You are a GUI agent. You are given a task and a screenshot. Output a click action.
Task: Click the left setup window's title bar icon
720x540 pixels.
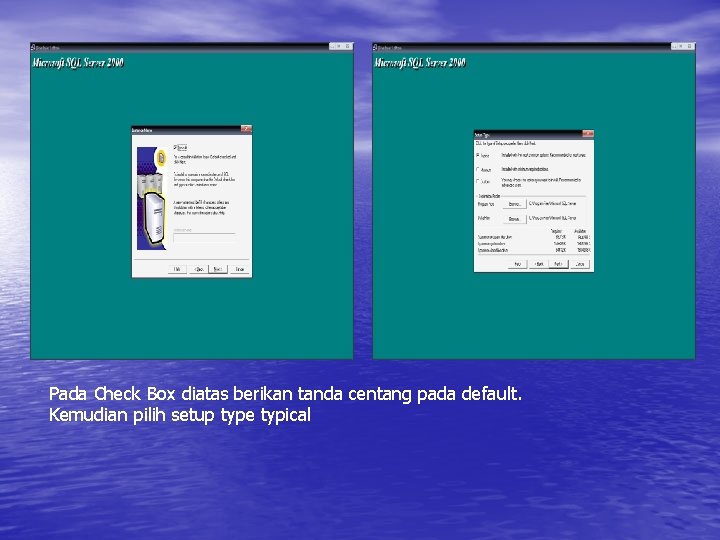pos(33,47)
